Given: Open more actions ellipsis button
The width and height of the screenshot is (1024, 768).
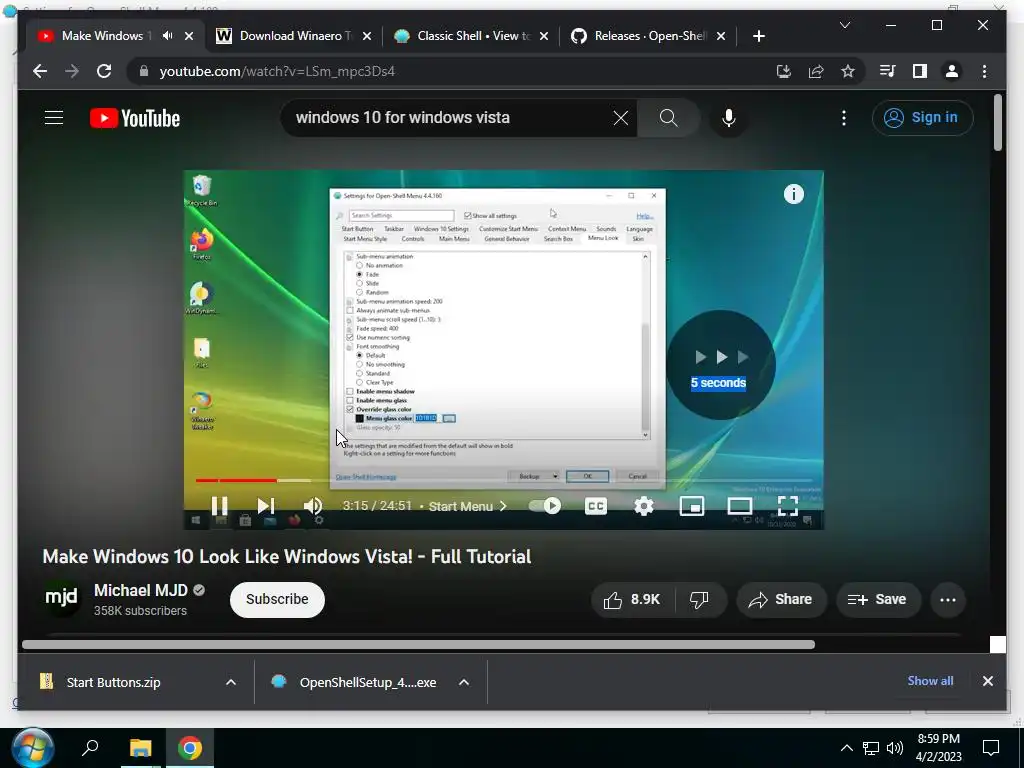Looking at the screenshot, I should pyautogui.click(x=948, y=600).
